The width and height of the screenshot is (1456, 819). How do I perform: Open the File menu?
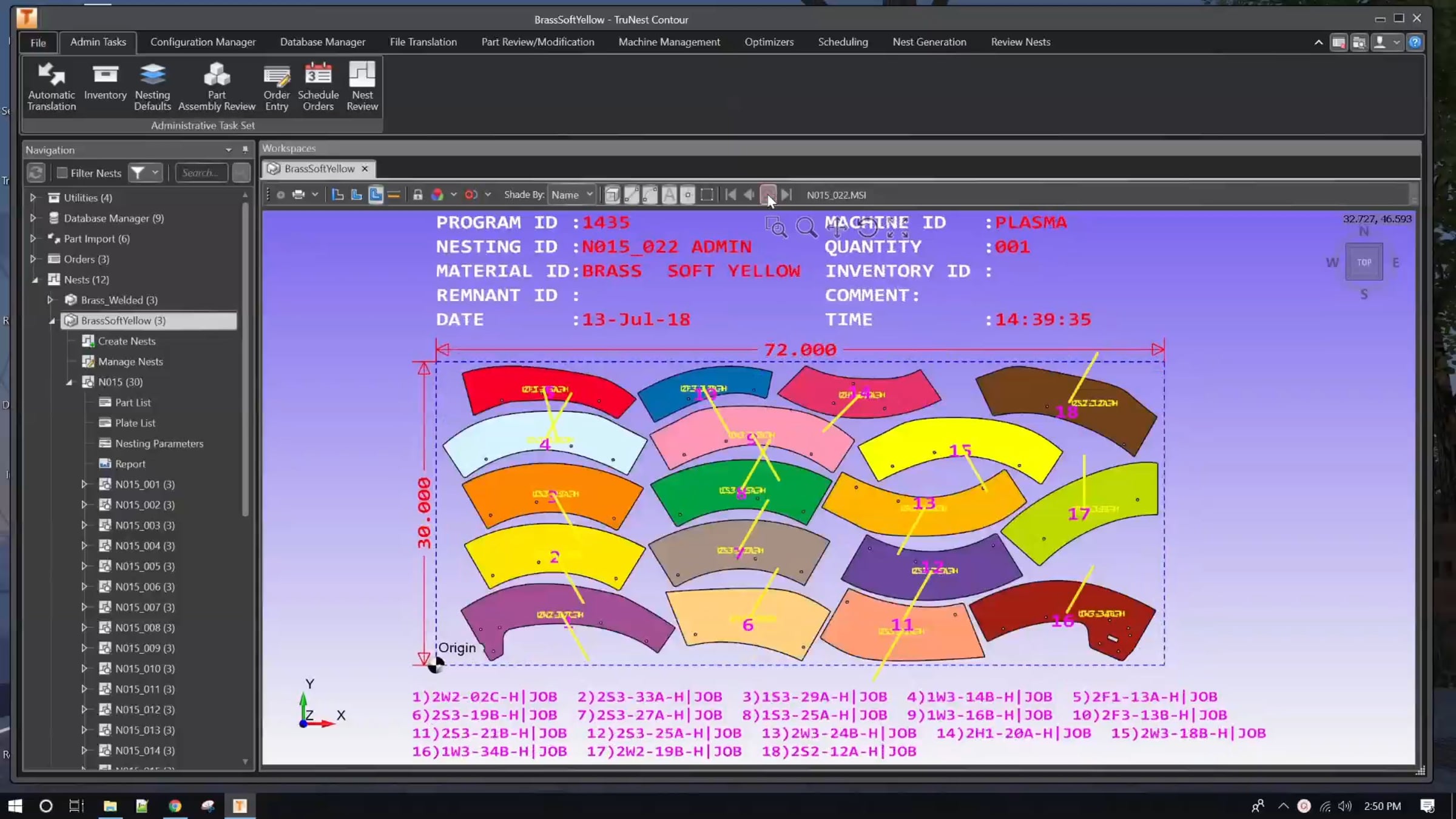point(38,42)
